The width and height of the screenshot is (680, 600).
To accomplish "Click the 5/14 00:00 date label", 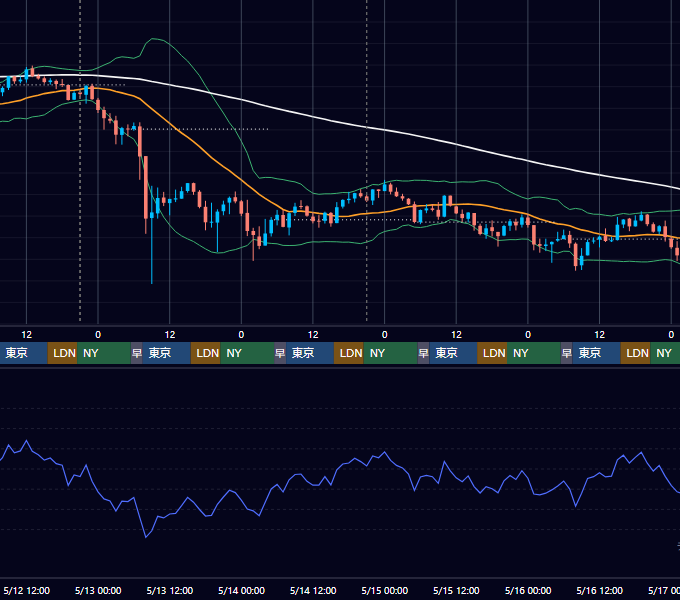I will tap(241, 590).
